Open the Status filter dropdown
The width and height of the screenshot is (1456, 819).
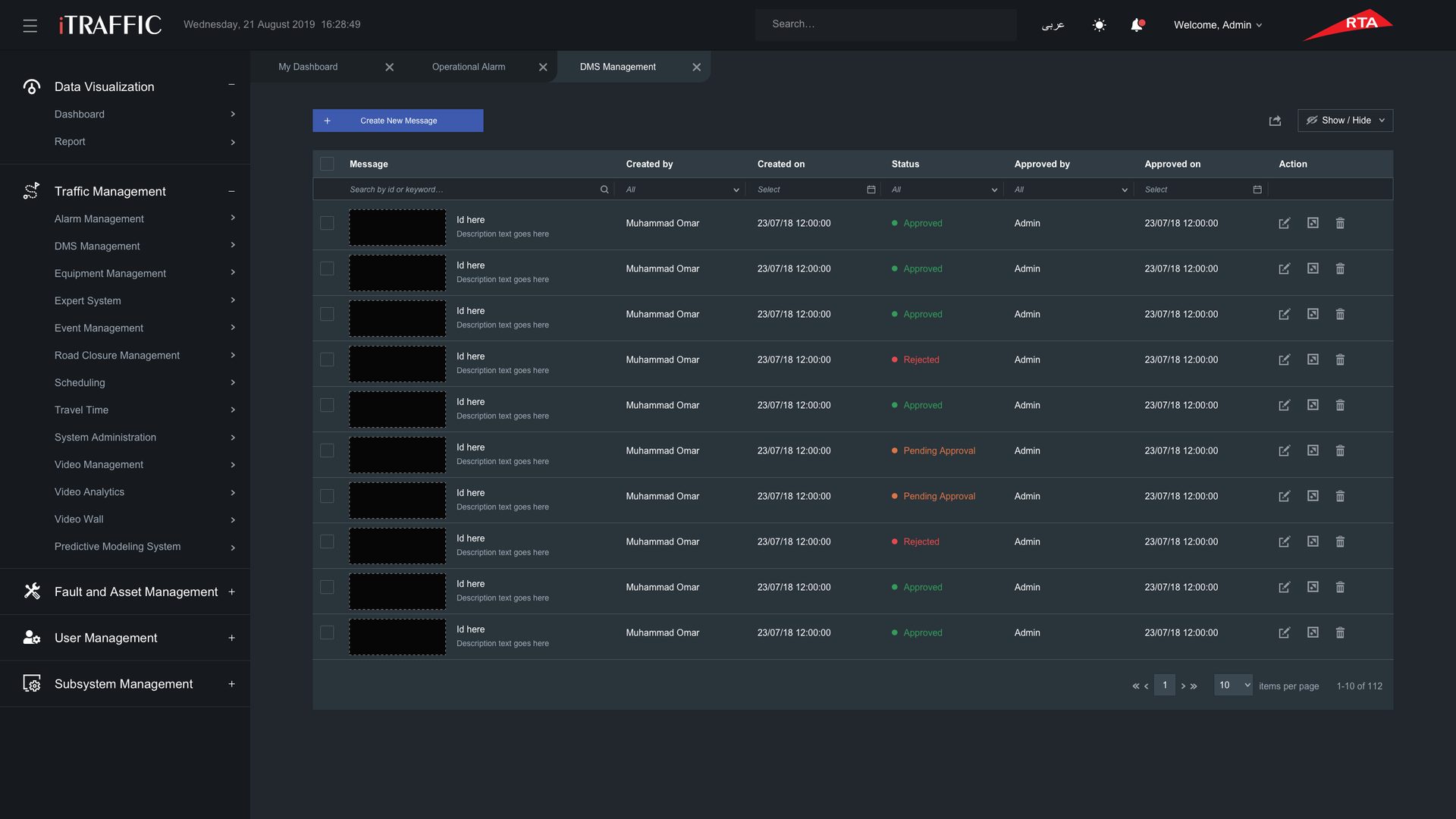point(944,190)
